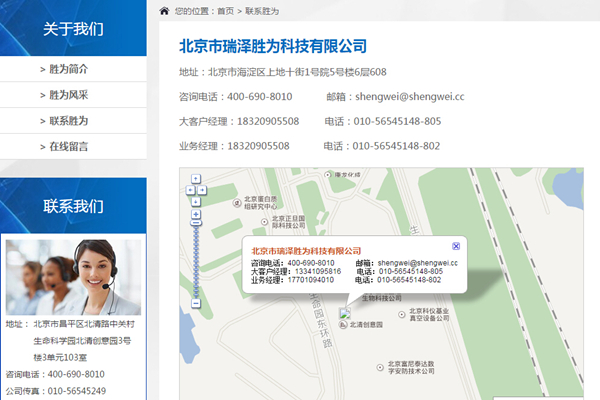This screenshot has width=600, height=400.
Task: Click the home icon in breadcrumb
Action: point(164,11)
